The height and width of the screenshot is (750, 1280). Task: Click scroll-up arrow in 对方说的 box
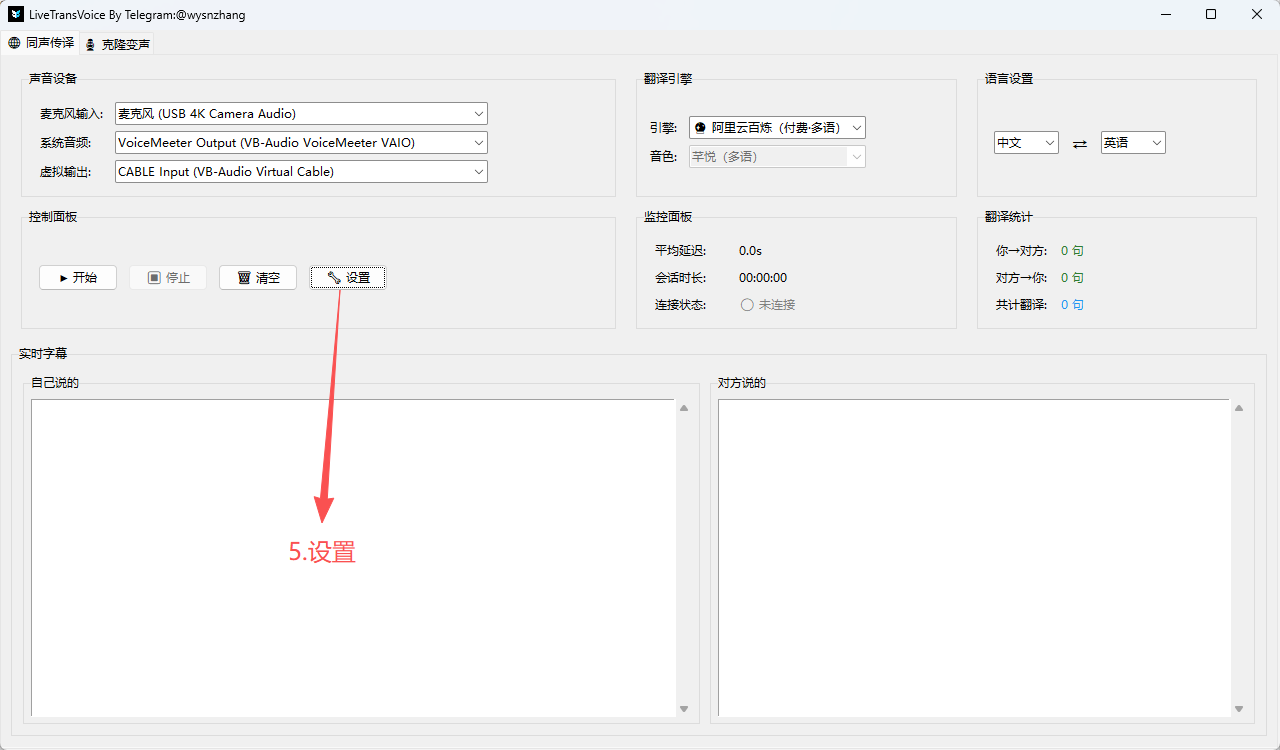click(1238, 408)
